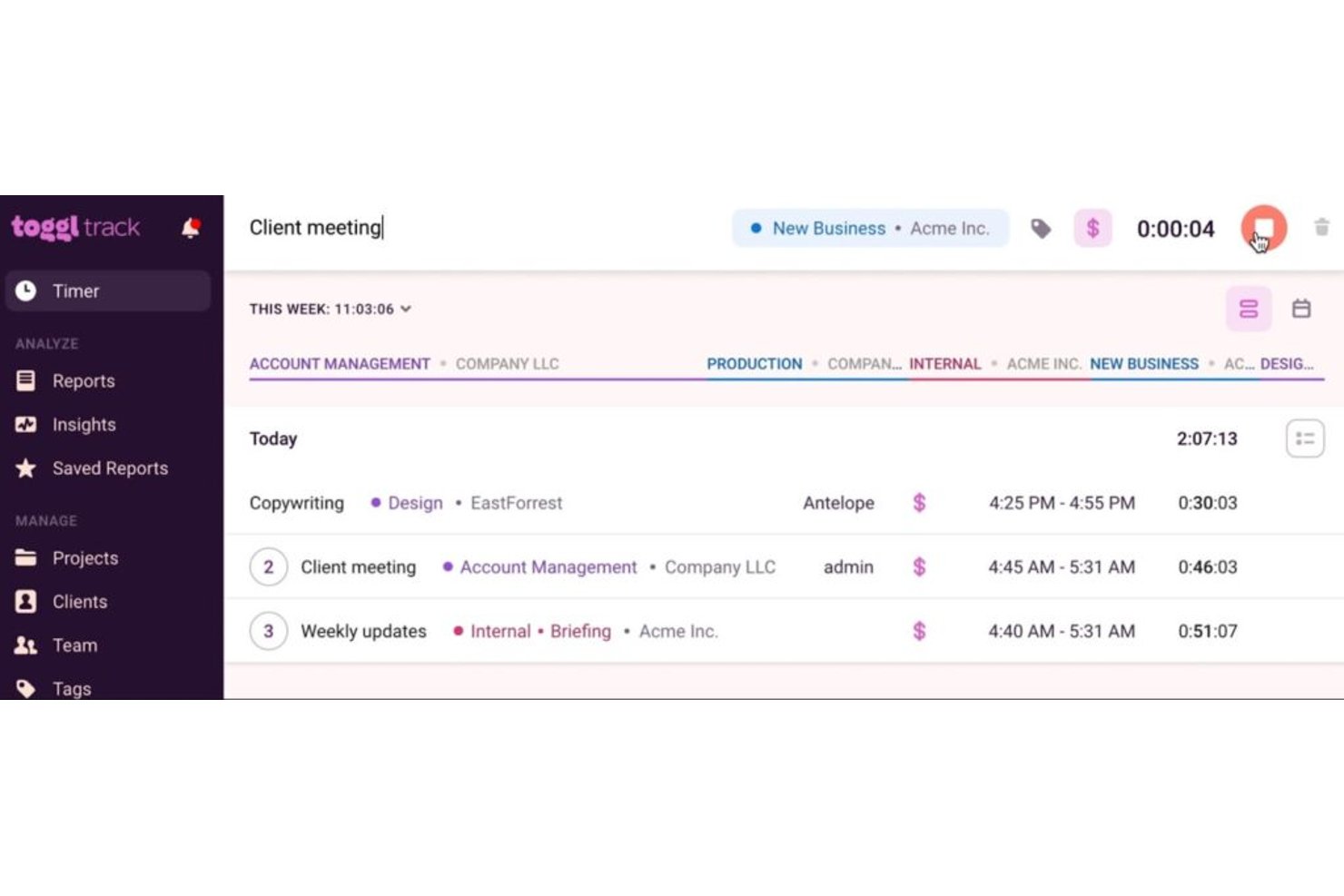1344x896 pixels.
Task: Click duration 0:30:03 of Copywriting
Action: pos(1207,503)
